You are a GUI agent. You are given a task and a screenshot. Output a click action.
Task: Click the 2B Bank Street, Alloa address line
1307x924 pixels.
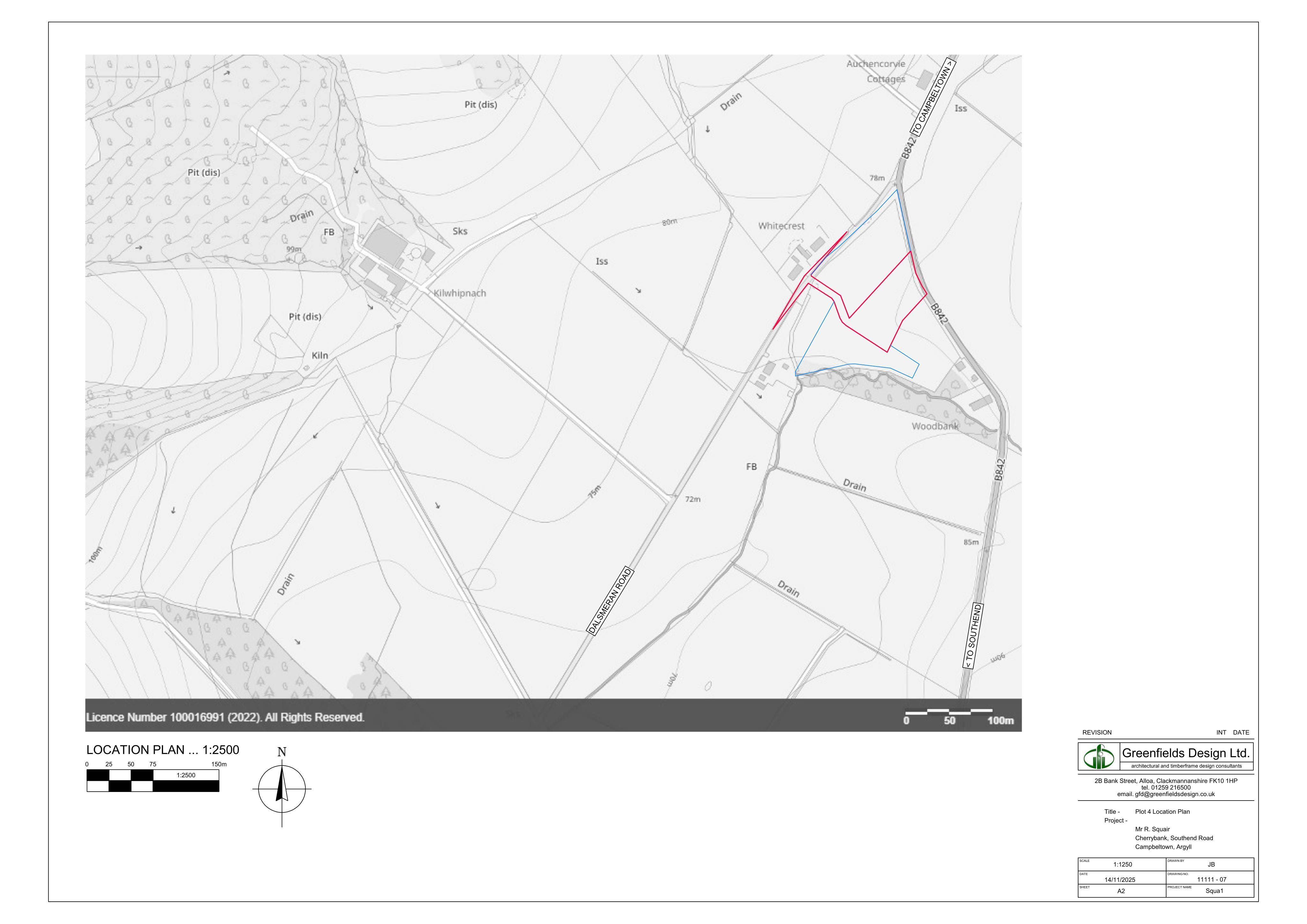pos(1166,780)
